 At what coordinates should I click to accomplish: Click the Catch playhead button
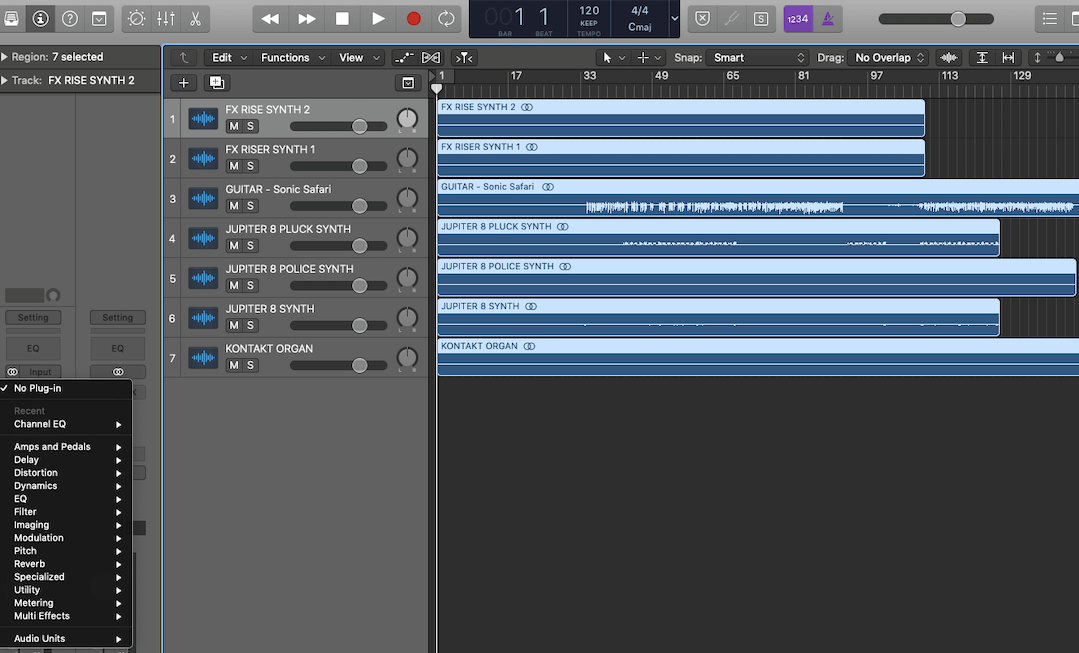[x=464, y=58]
